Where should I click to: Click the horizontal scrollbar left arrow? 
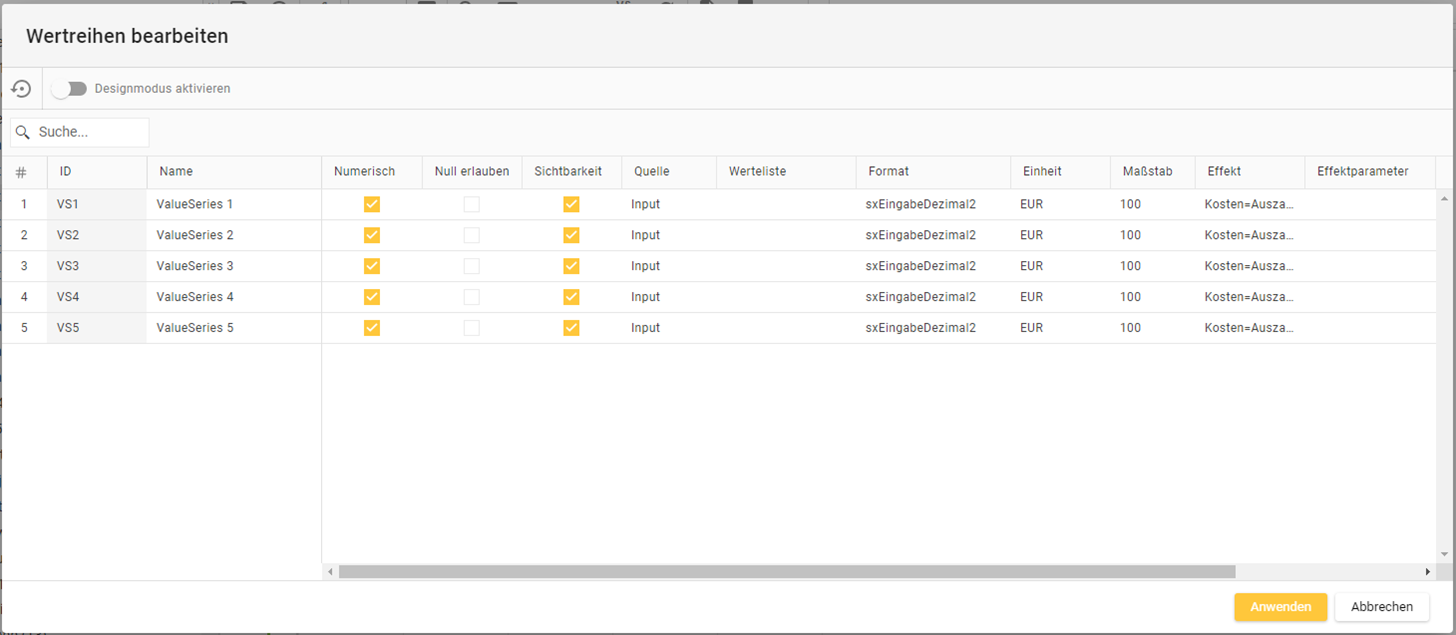pos(331,572)
